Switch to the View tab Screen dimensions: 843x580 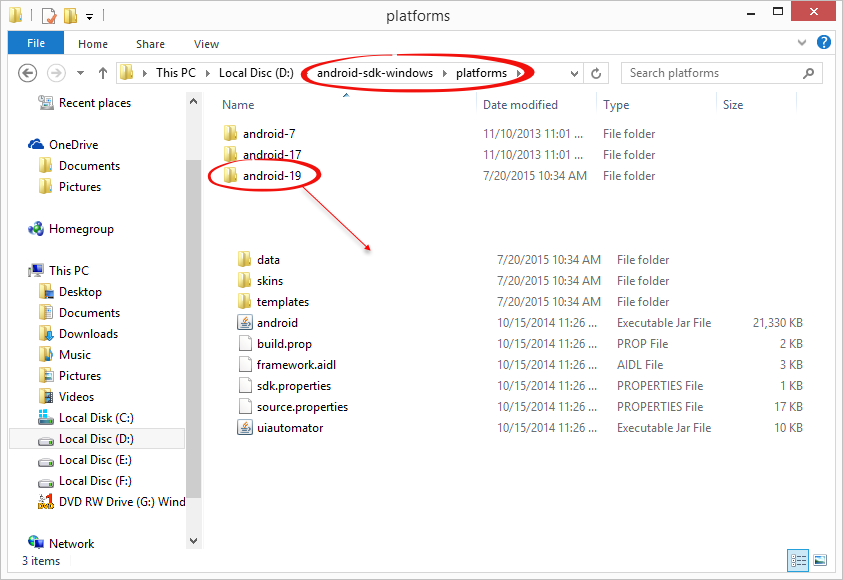pyautogui.click(x=206, y=44)
